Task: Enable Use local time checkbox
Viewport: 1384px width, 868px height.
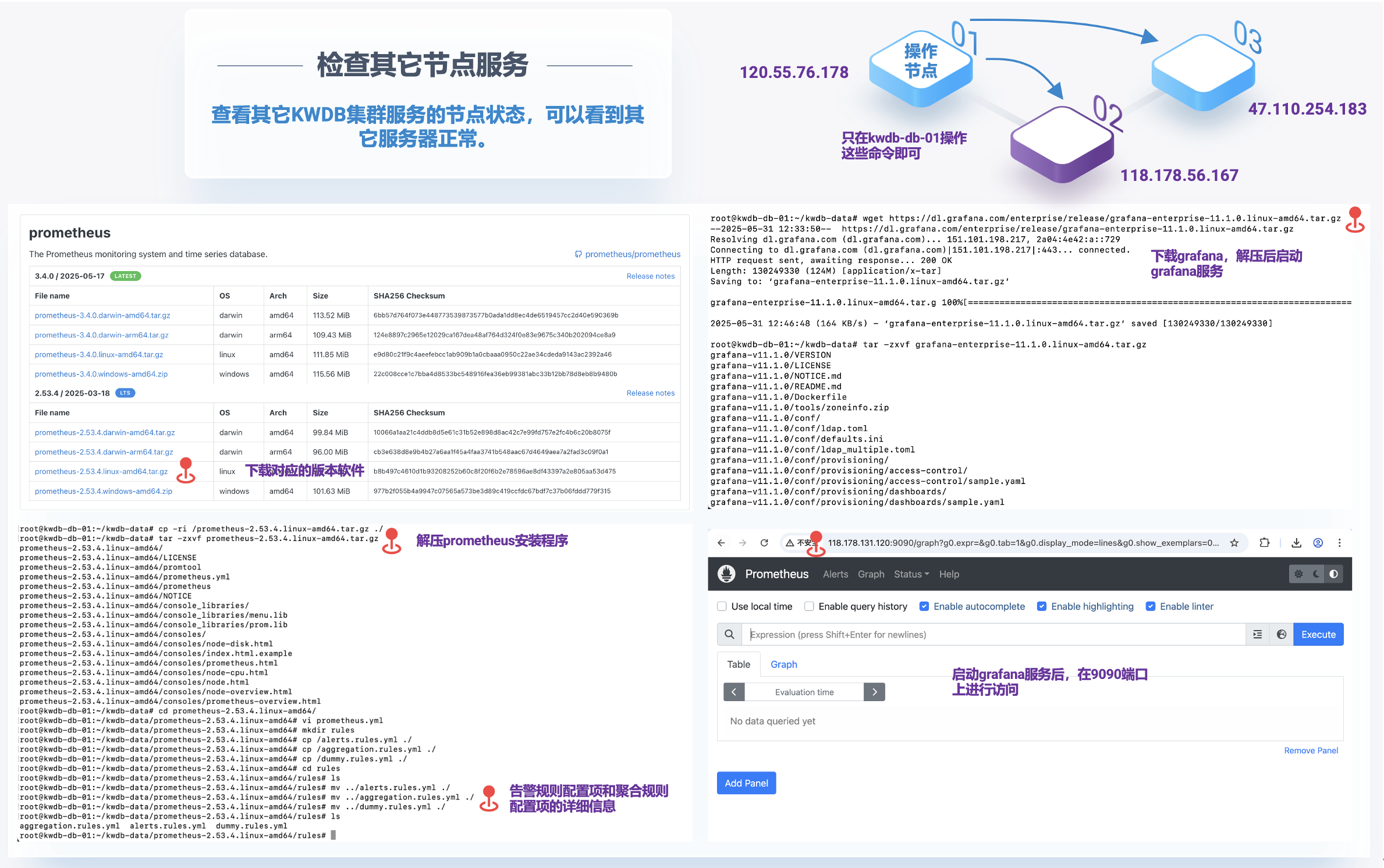Action: click(x=722, y=606)
